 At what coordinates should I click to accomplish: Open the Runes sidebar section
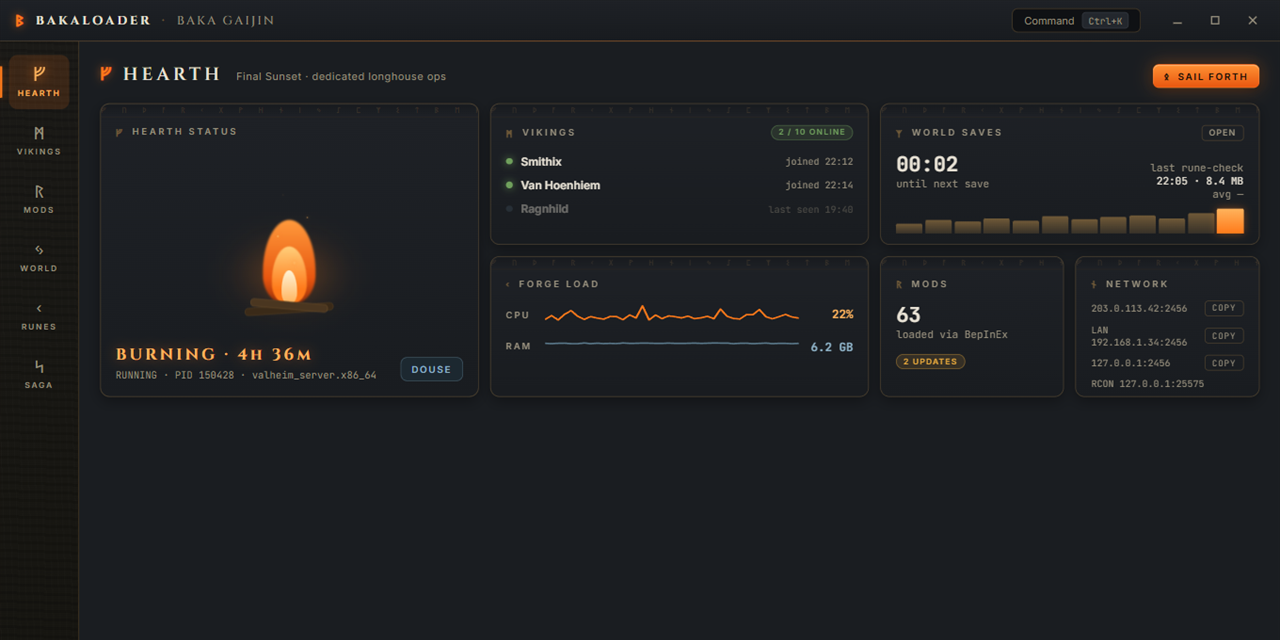pos(39,315)
